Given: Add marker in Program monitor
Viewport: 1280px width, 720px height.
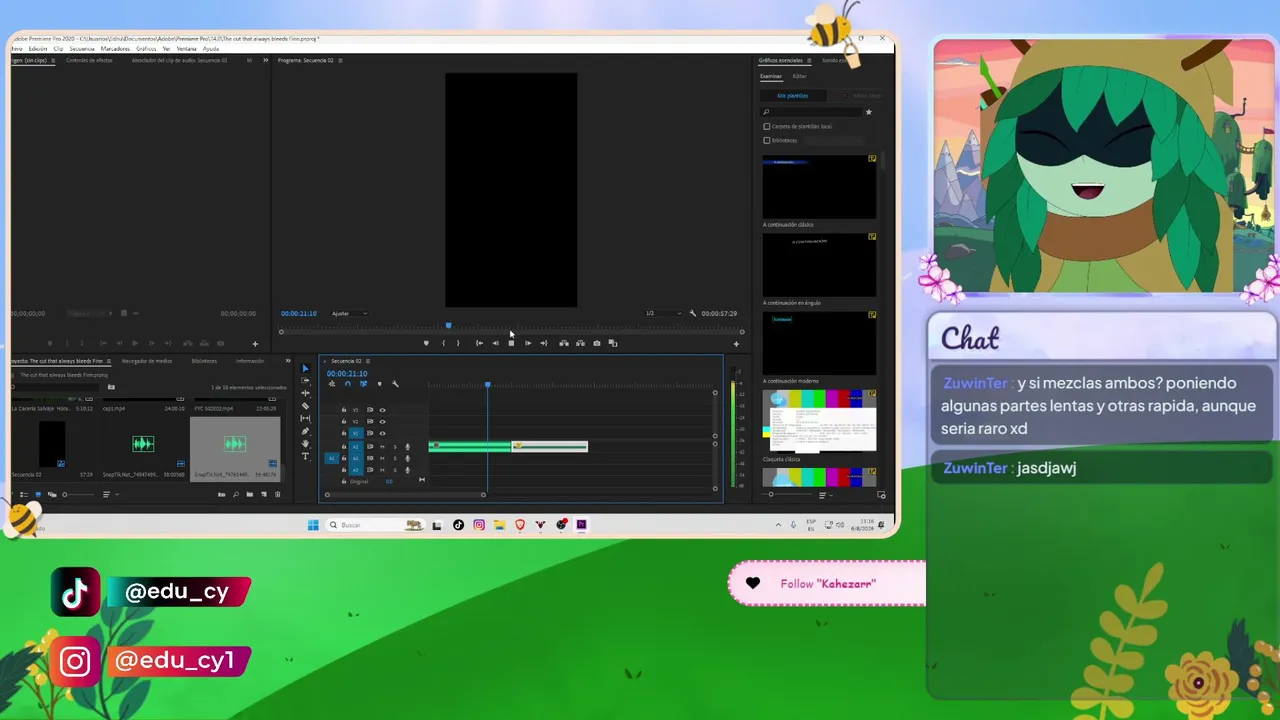Looking at the screenshot, I should pos(426,343).
